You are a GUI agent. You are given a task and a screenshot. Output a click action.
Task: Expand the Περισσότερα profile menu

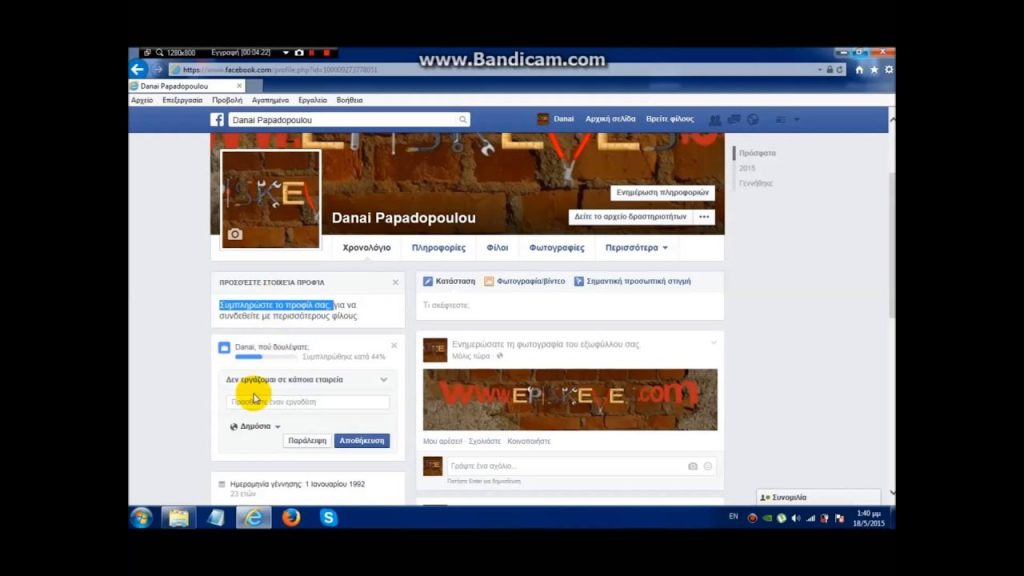[636, 248]
